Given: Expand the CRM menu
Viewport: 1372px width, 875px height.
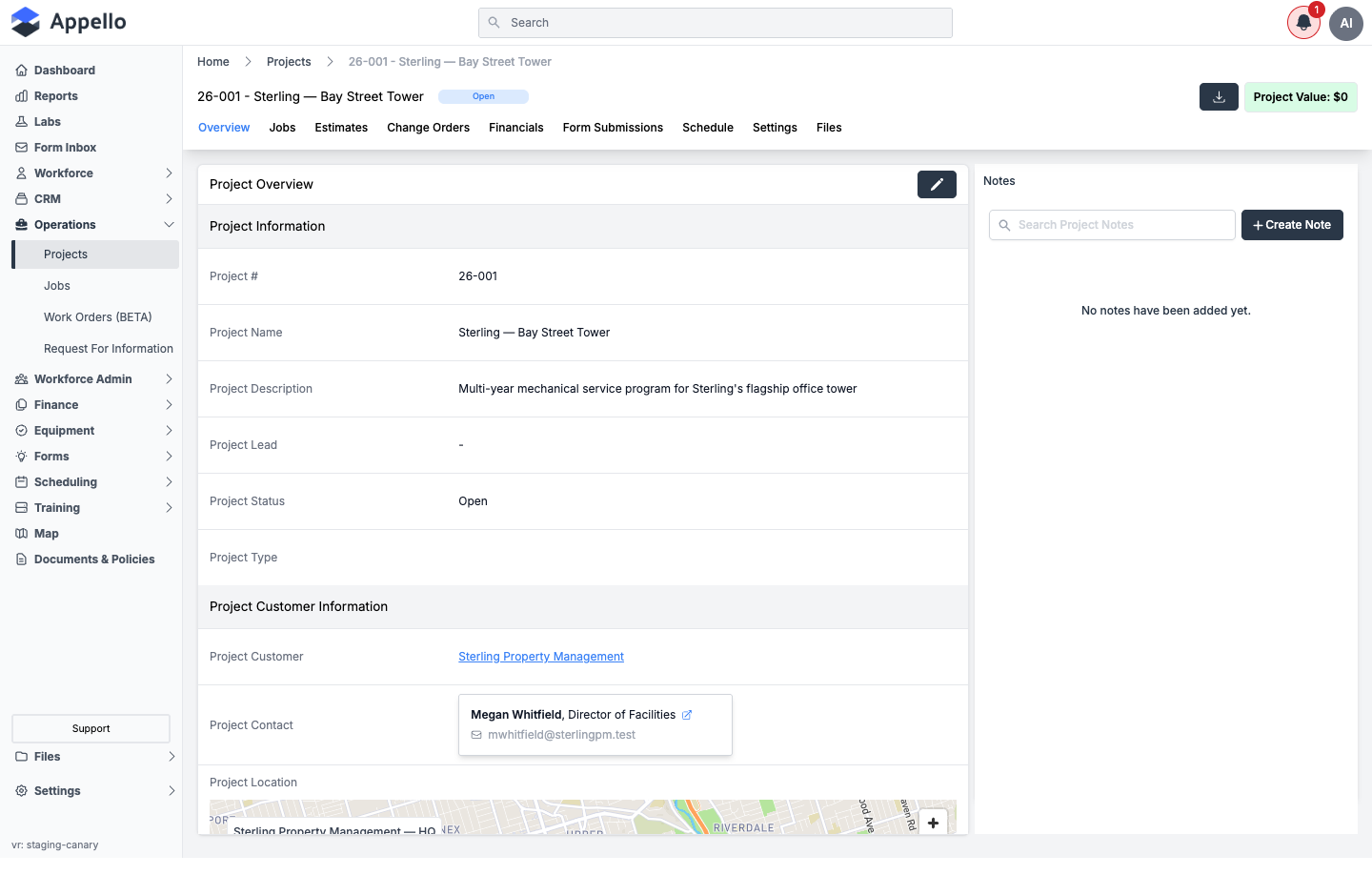Looking at the screenshot, I should 95,199.
